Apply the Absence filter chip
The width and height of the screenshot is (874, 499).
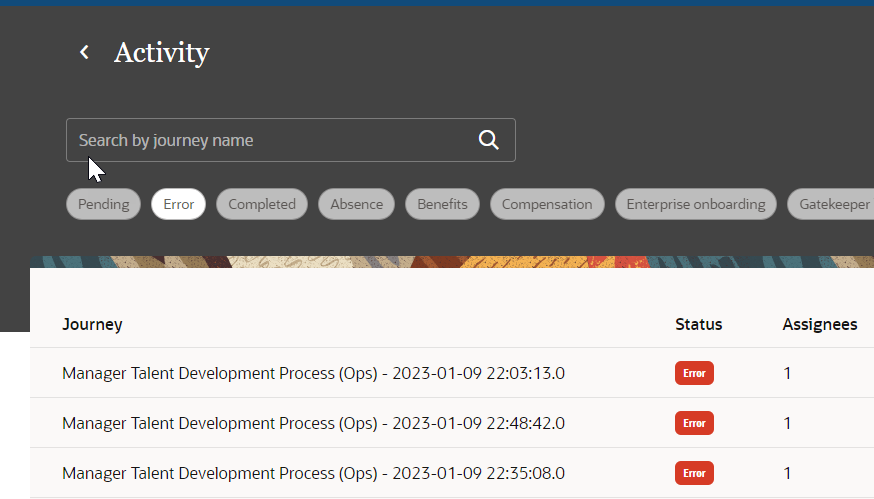point(357,204)
